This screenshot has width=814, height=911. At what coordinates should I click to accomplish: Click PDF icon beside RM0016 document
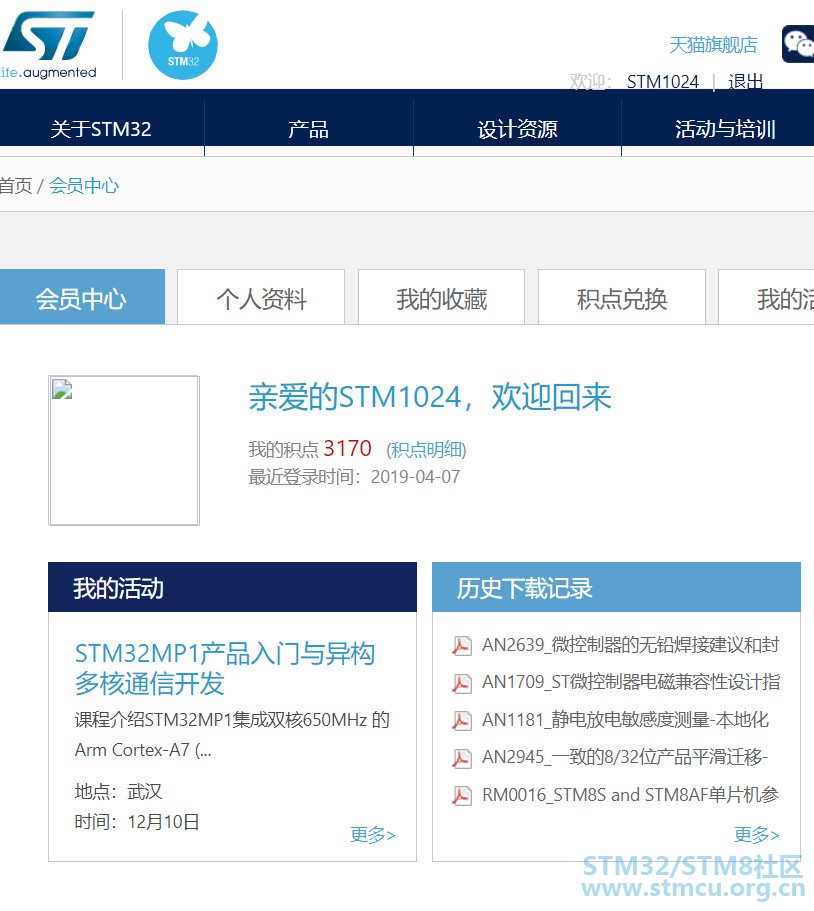click(462, 795)
